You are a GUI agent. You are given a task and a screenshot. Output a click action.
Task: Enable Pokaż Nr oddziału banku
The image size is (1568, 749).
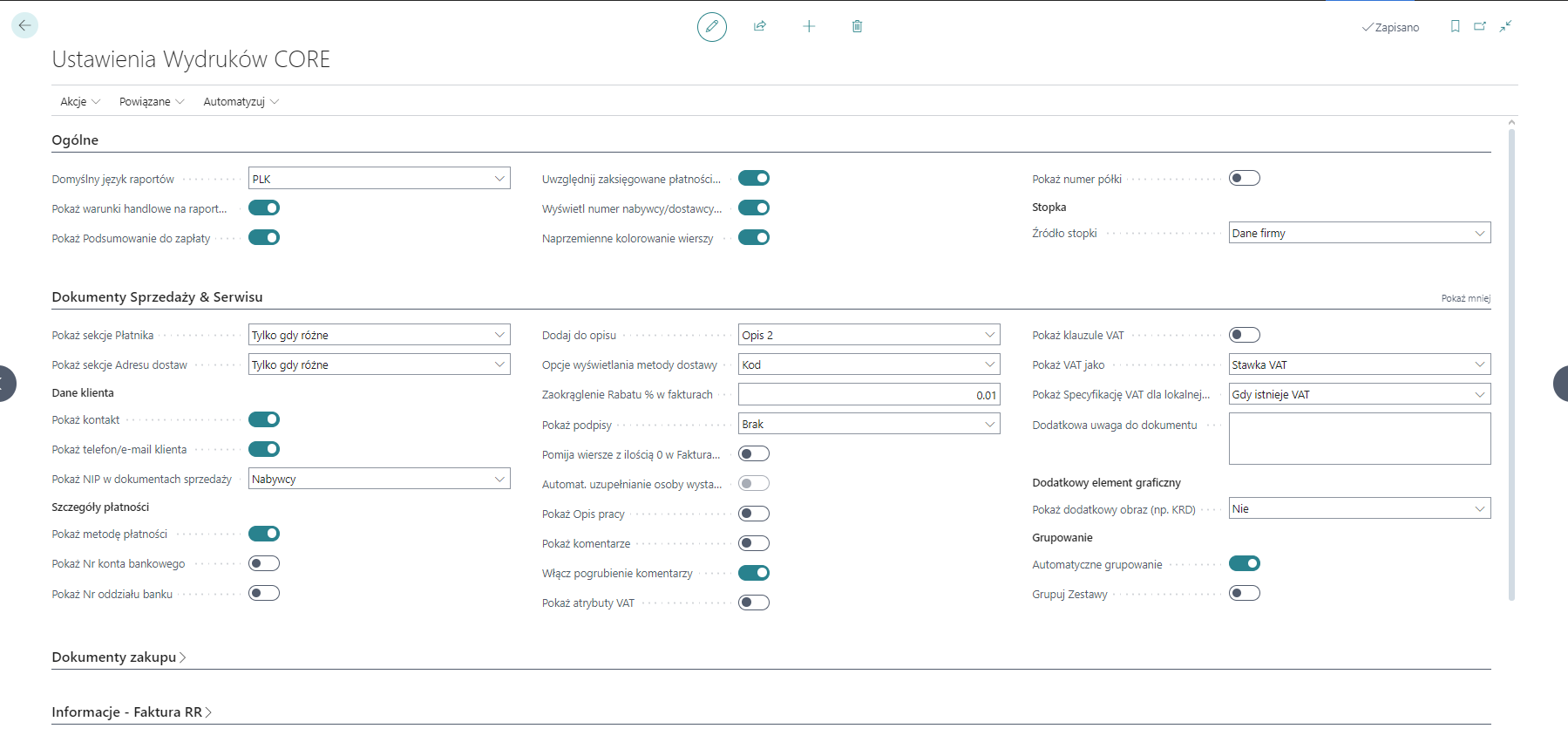point(264,593)
